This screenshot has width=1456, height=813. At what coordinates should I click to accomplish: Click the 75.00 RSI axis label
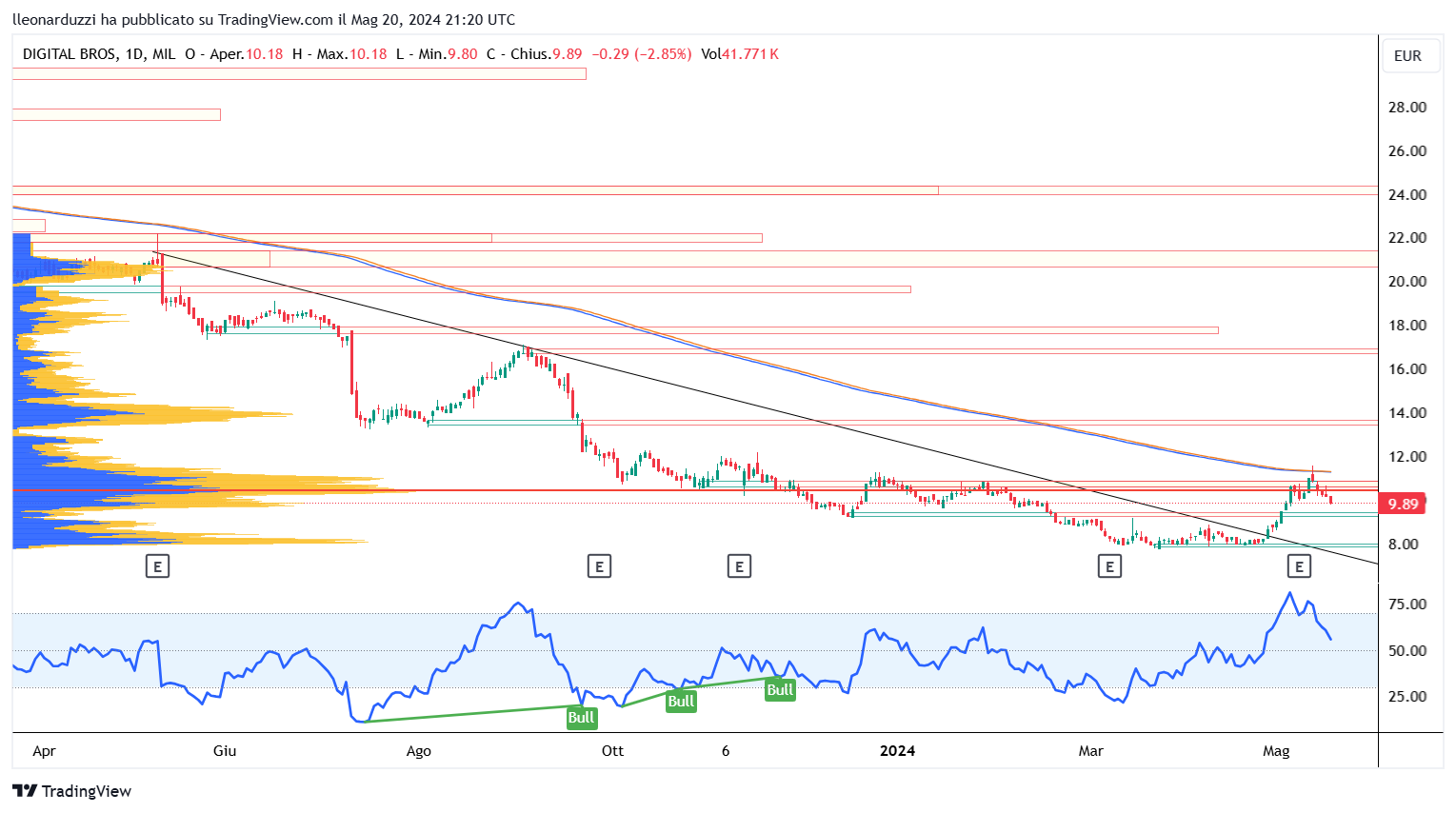click(1407, 605)
